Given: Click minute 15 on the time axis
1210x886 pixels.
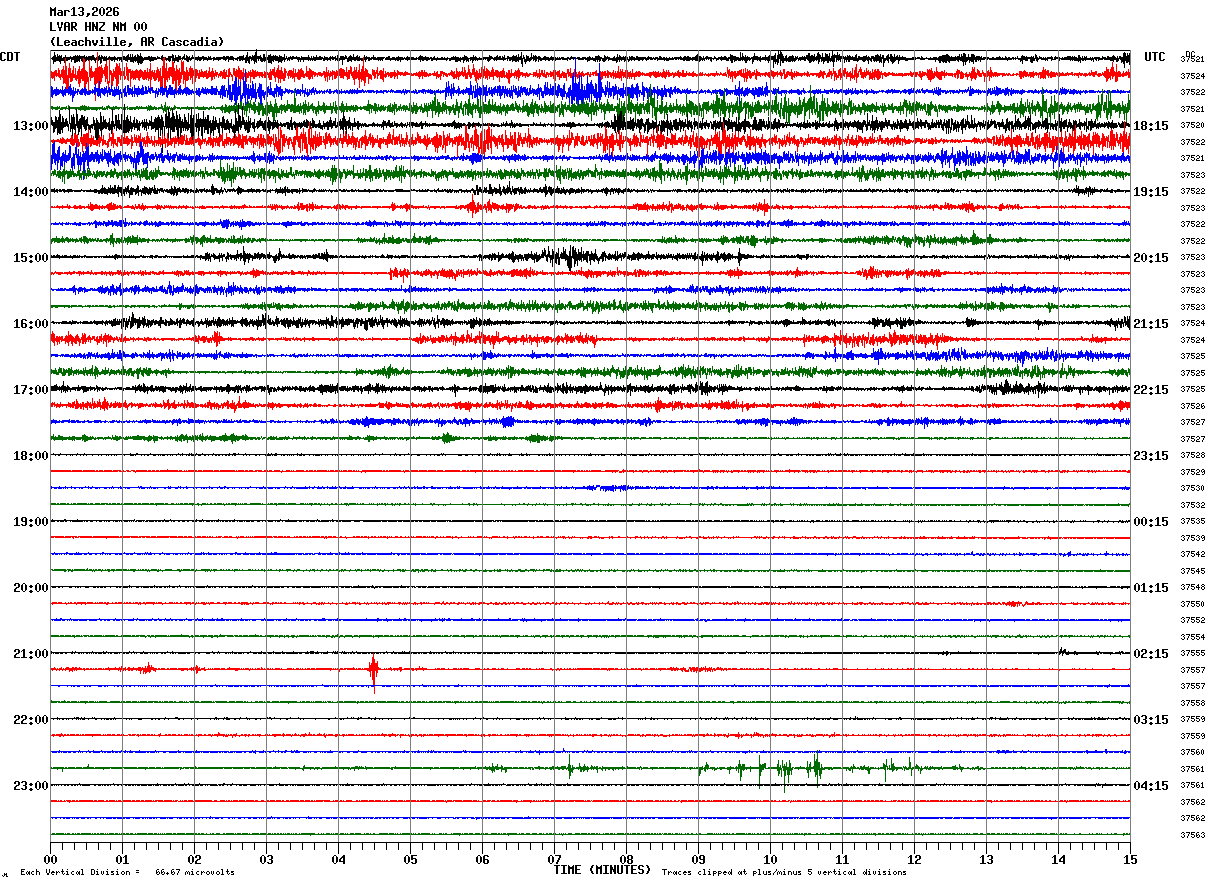Looking at the screenshot, I should click(x=1130, y=860).
